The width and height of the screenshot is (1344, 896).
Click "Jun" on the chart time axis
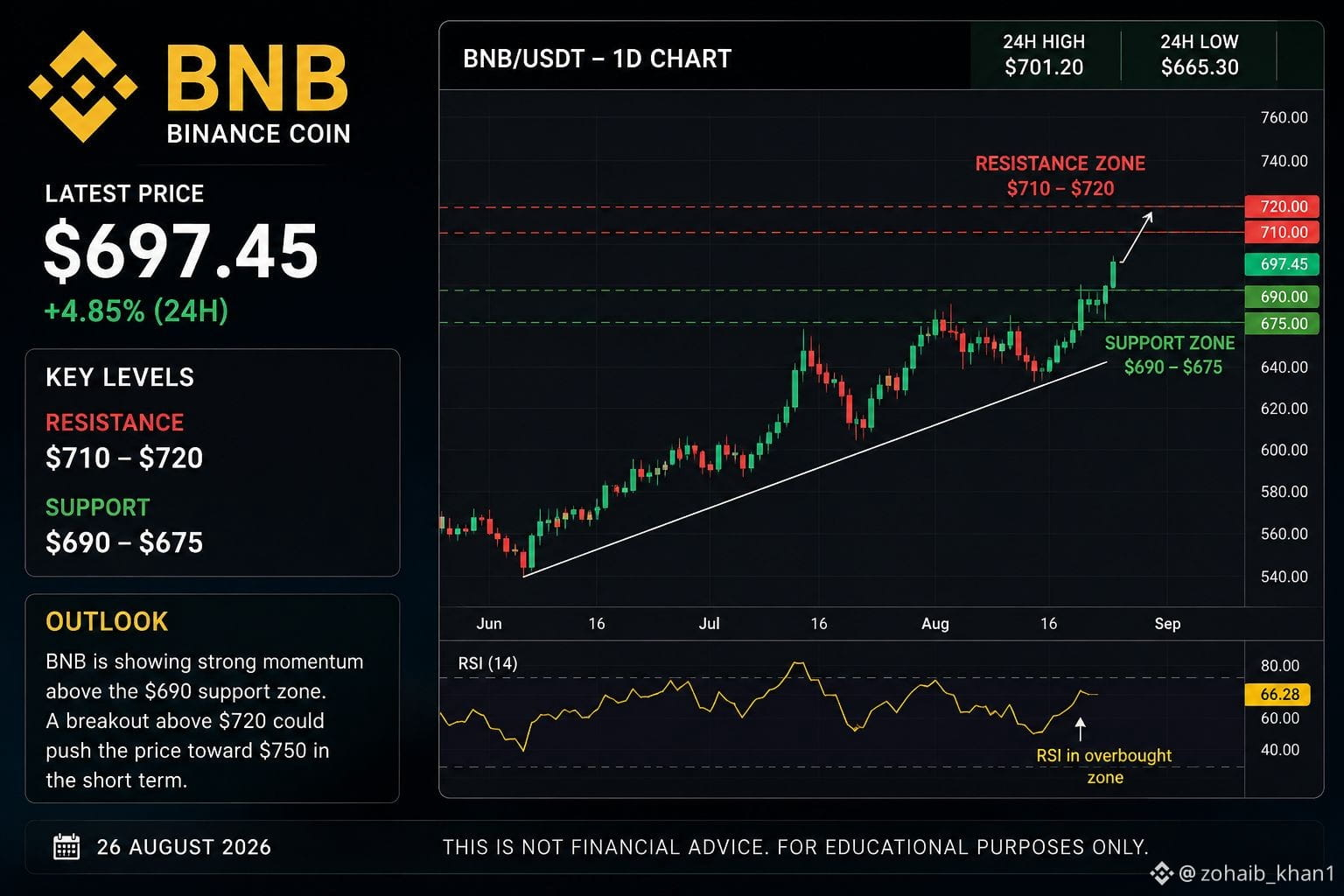[x=489, y=624]
